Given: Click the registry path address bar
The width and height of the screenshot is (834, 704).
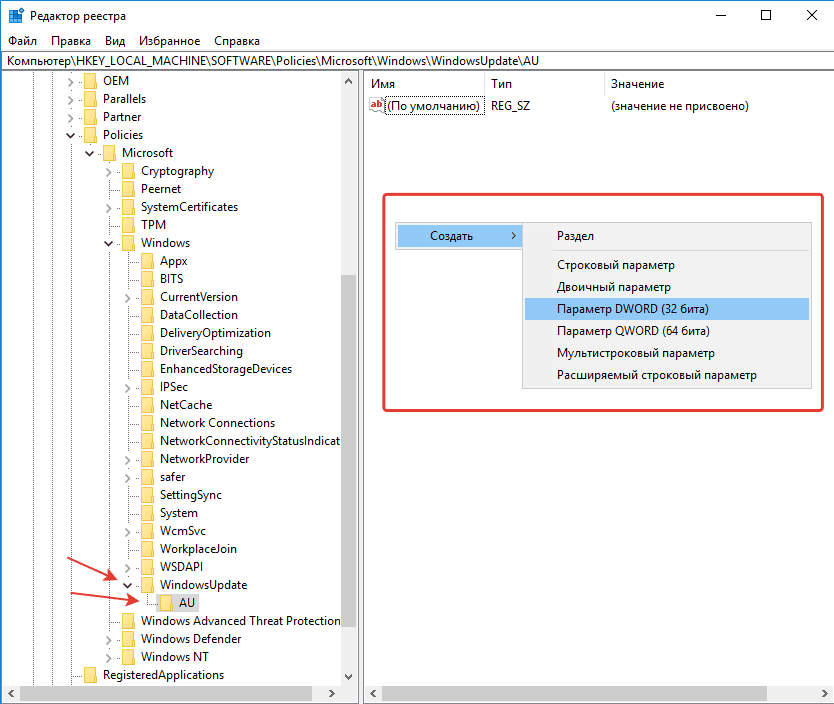Looking at the screenshot, I should tap(400, 61).
